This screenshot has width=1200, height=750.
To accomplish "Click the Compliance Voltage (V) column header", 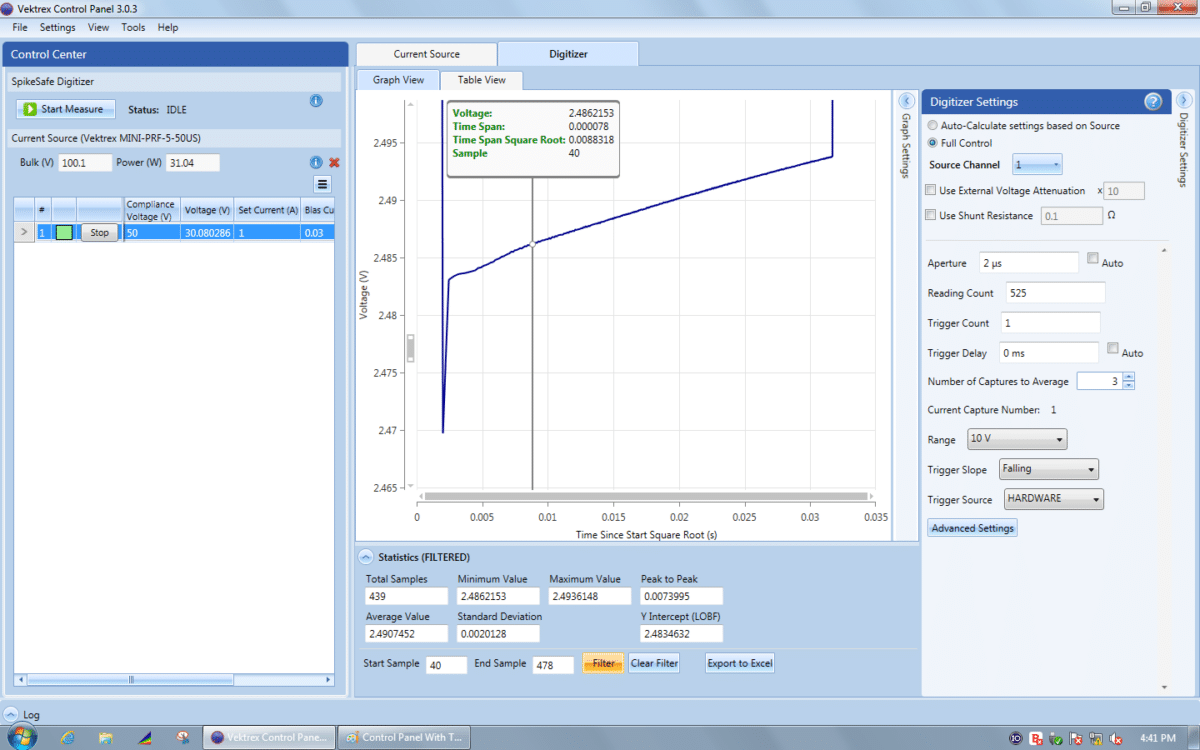I will [x=150, y=210].
